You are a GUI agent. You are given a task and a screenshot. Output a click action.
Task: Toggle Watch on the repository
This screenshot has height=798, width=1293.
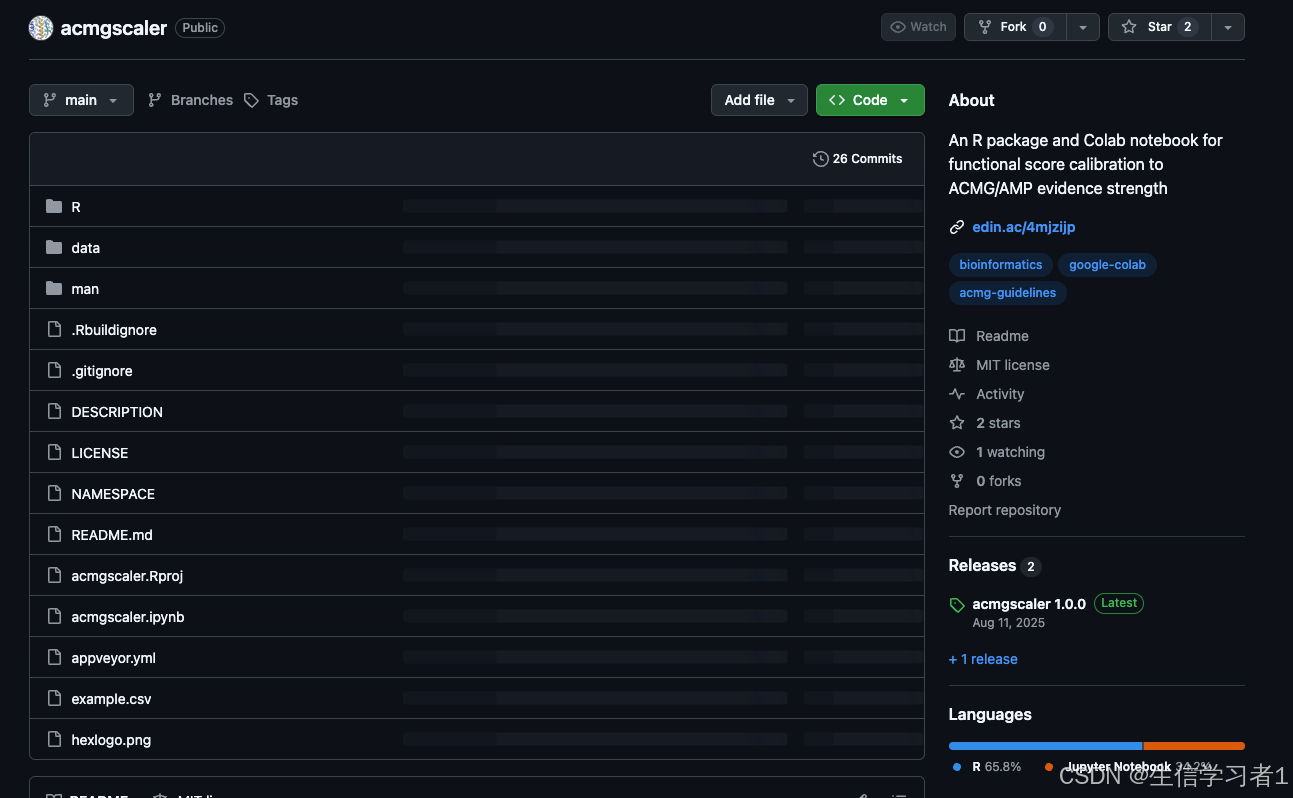point(918,27)
